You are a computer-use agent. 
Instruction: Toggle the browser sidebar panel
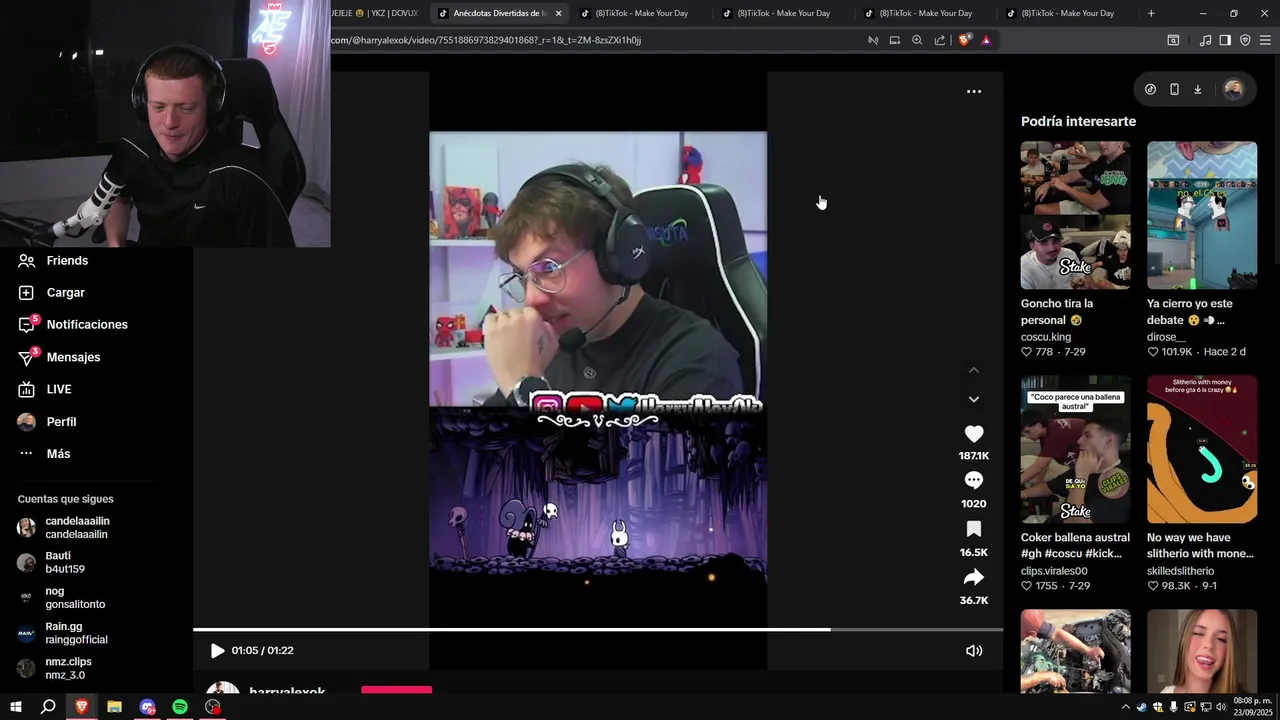click(x=1225, y=40)
